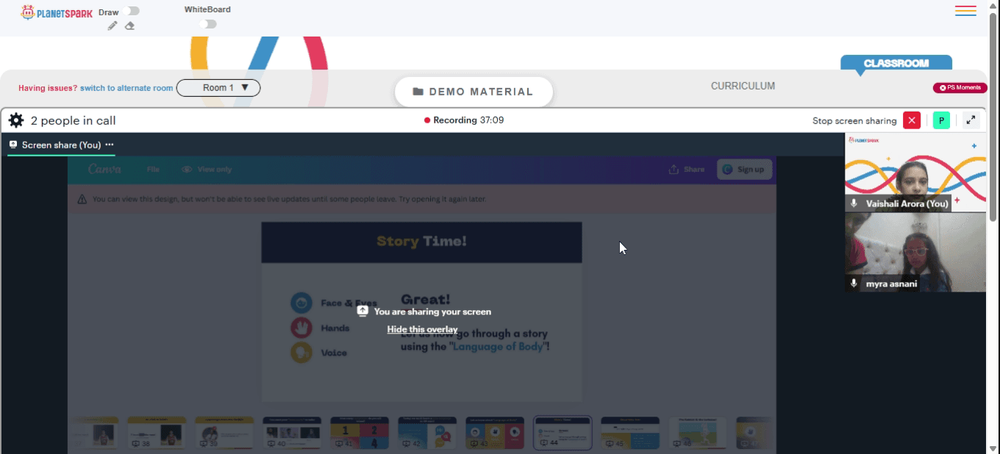This screenshot has width=1000, height=454.
Task: Click the Share icon in Canva
Action: point(673,170)
